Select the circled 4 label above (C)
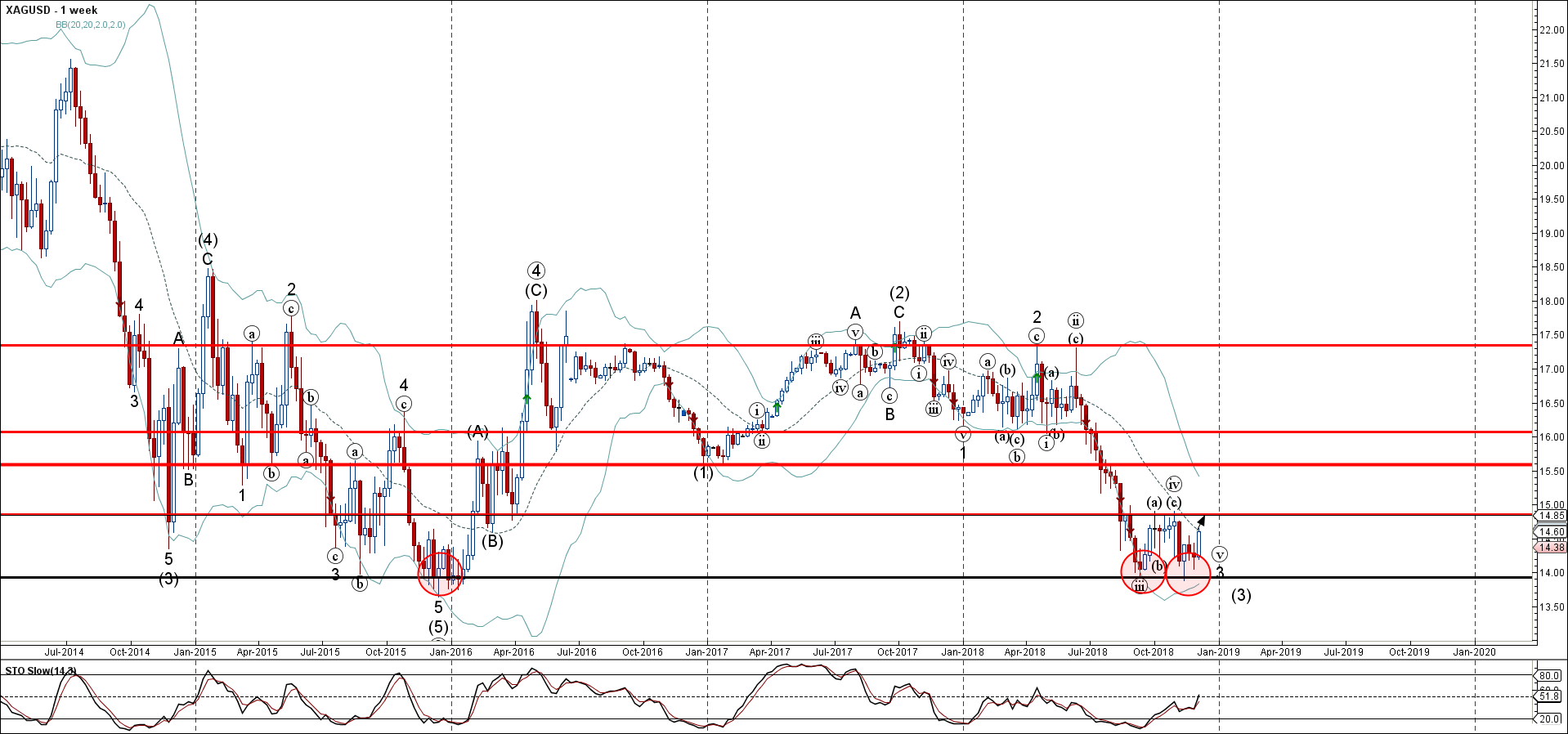Screen dimensions: 1568x734 click(x=535, y=271)
